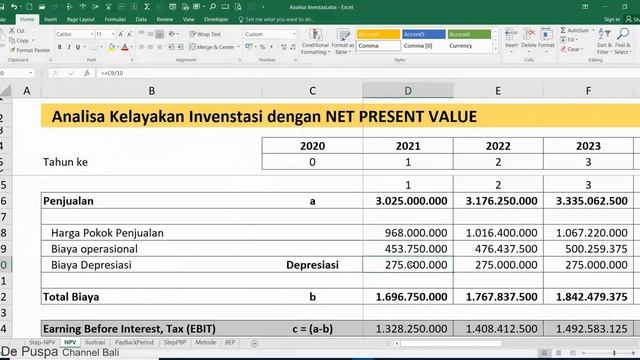Apply the Currency cell style
The width and height of the screenshot is (640, 360).
click(x=469, y=46)
